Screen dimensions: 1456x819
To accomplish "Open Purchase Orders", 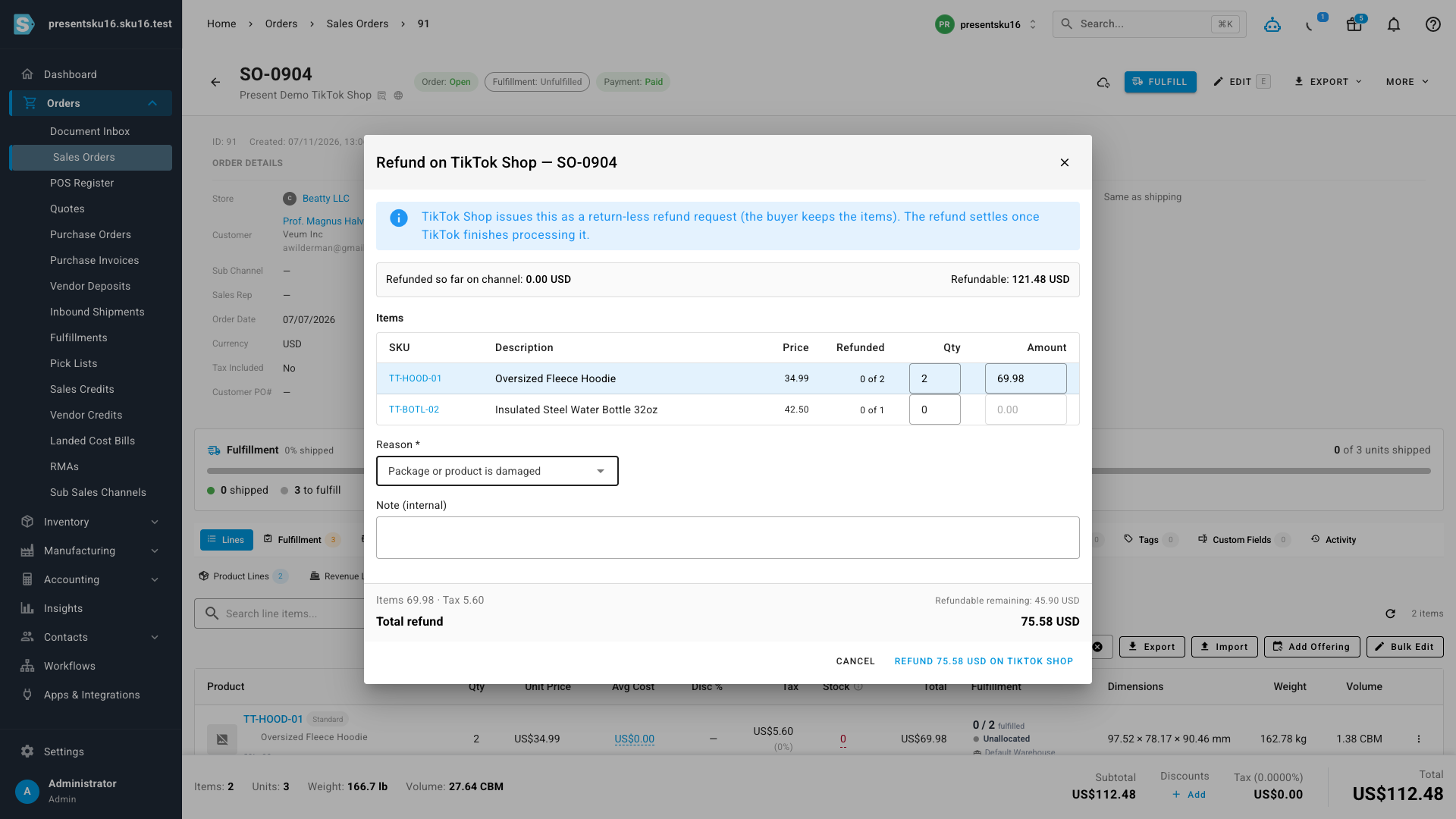I will coord(90,234).
